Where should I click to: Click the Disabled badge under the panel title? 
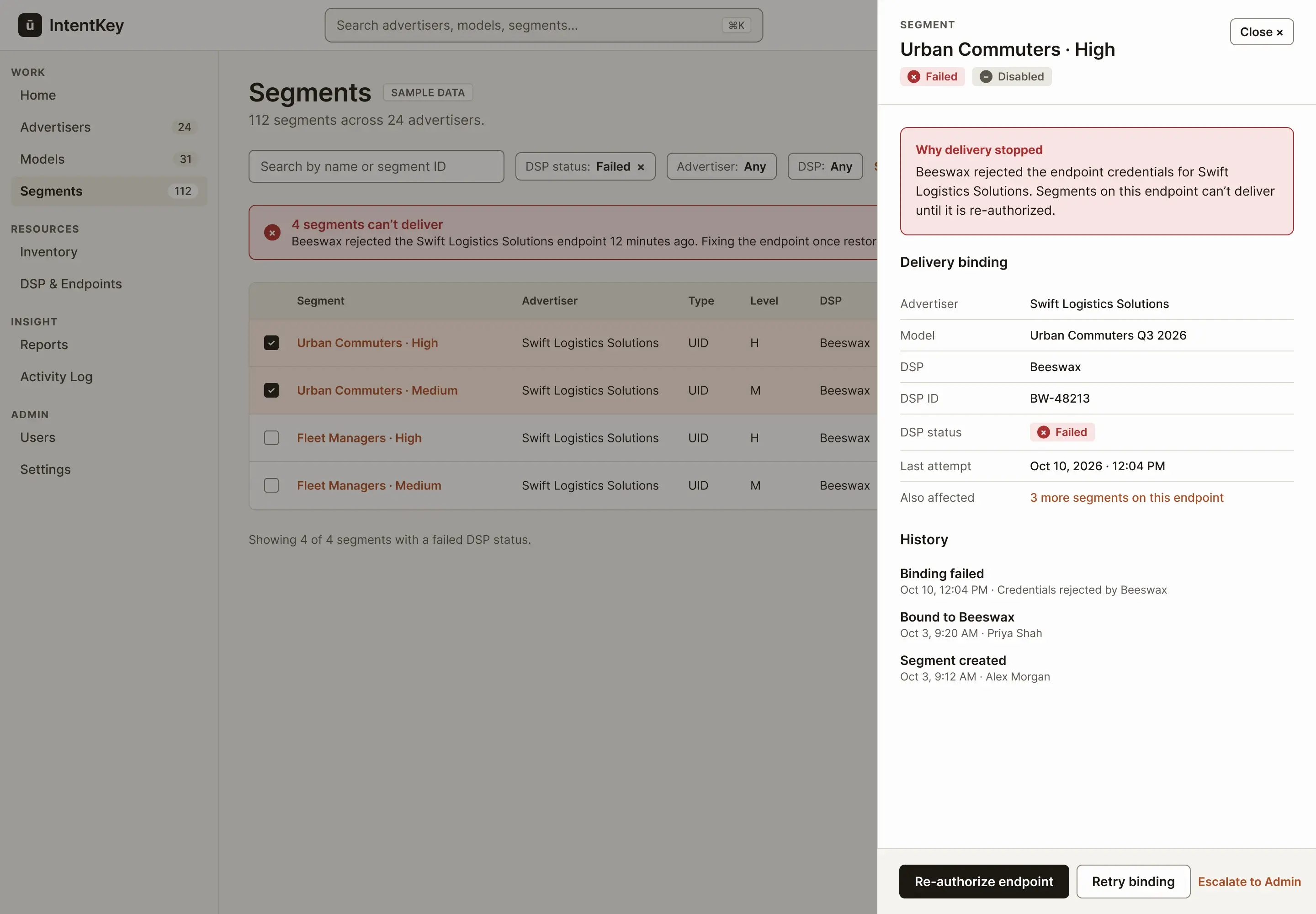point(1012,77)
